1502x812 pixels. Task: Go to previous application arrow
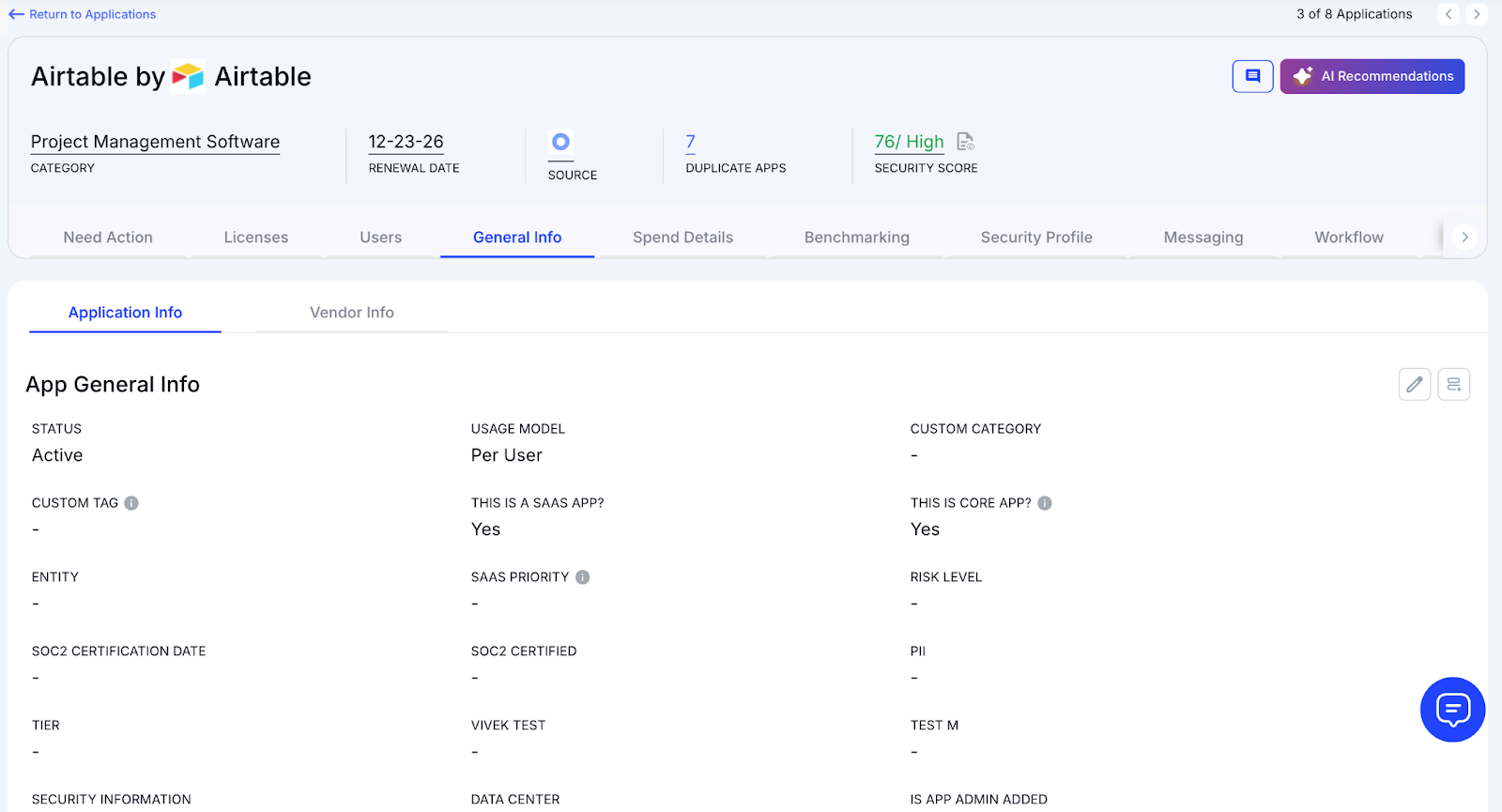click(x=1448, y=14)
